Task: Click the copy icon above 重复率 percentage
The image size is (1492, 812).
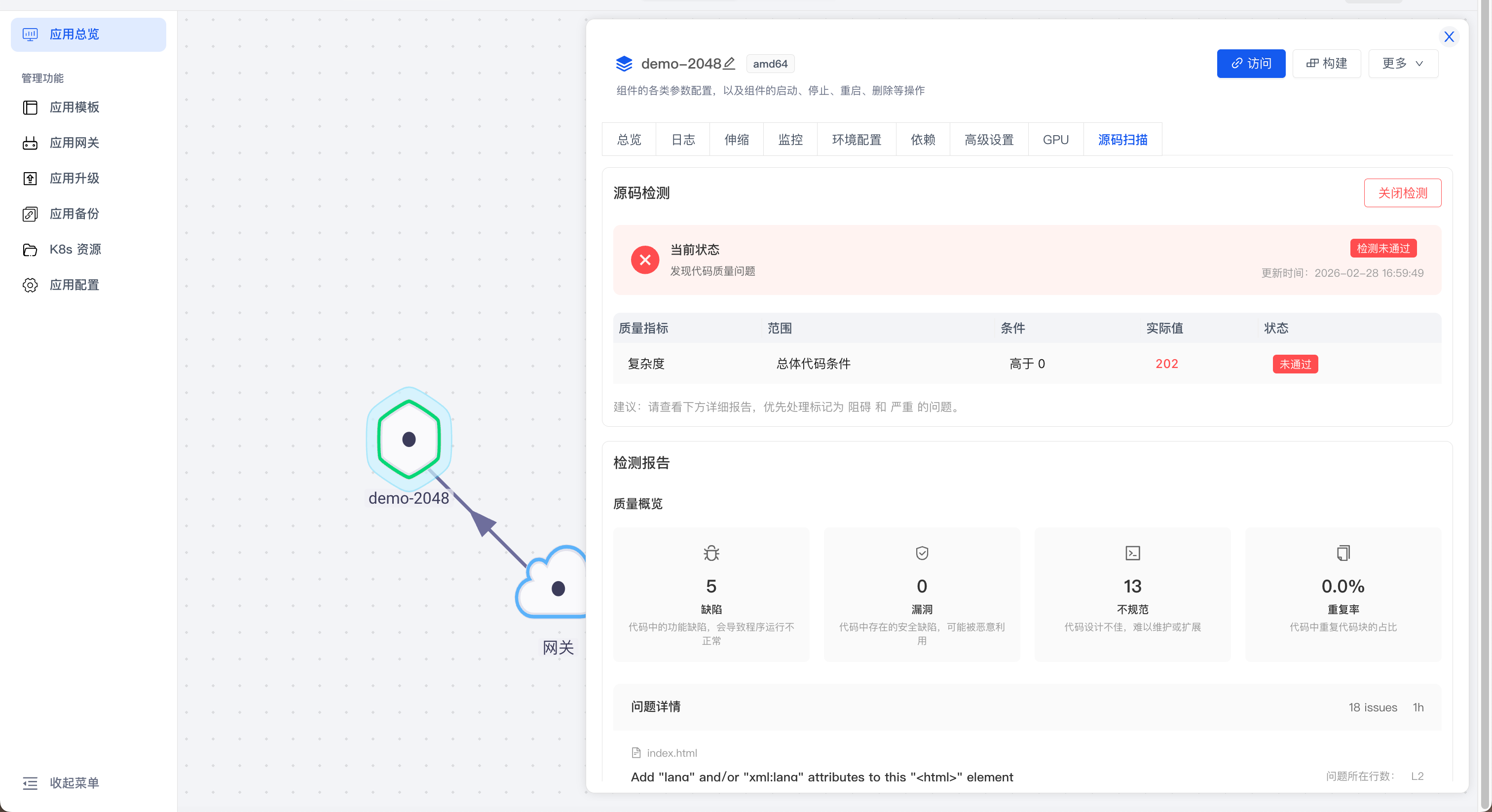Action: point(1343,553)
